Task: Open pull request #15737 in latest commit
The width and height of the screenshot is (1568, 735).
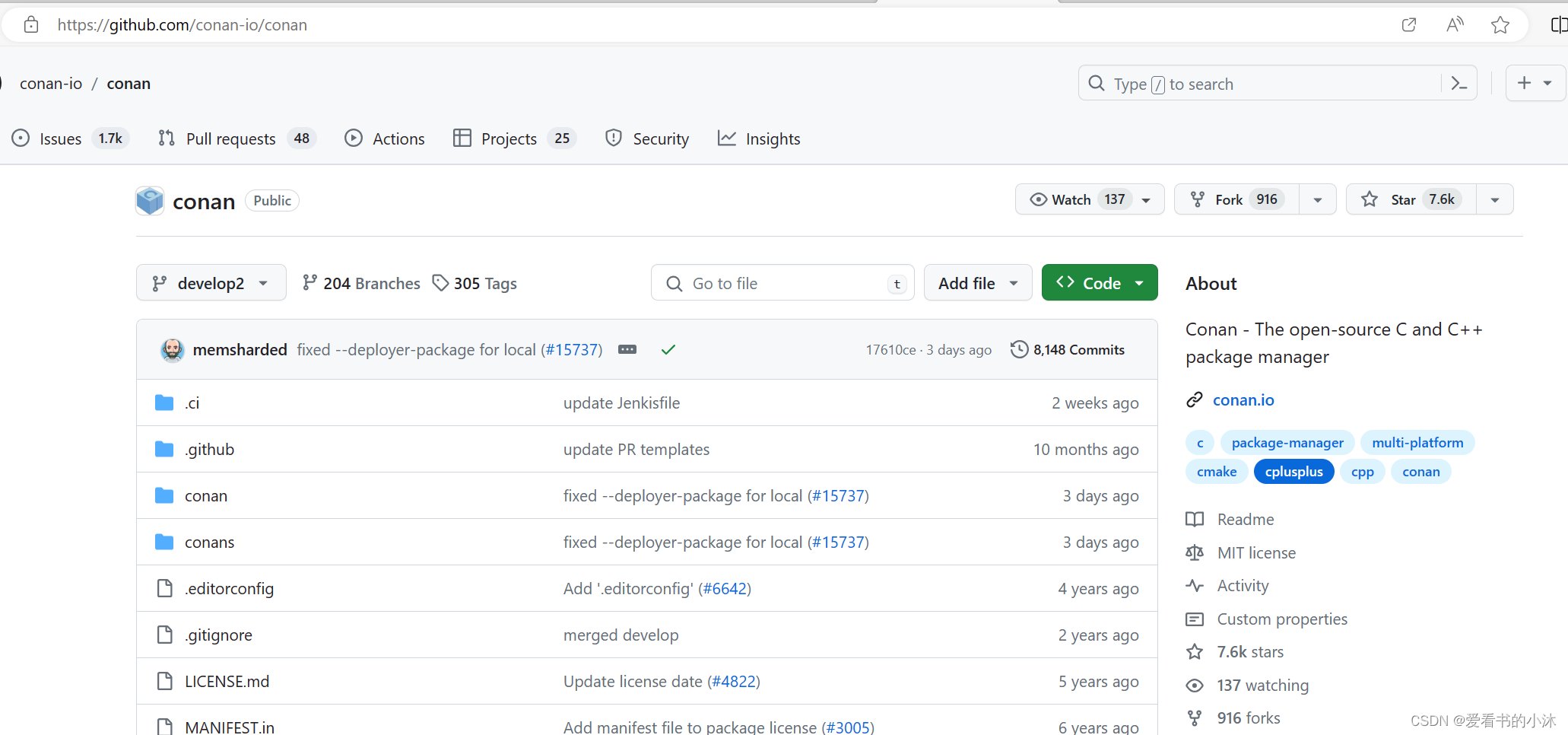Action: (x=572, y=349)
